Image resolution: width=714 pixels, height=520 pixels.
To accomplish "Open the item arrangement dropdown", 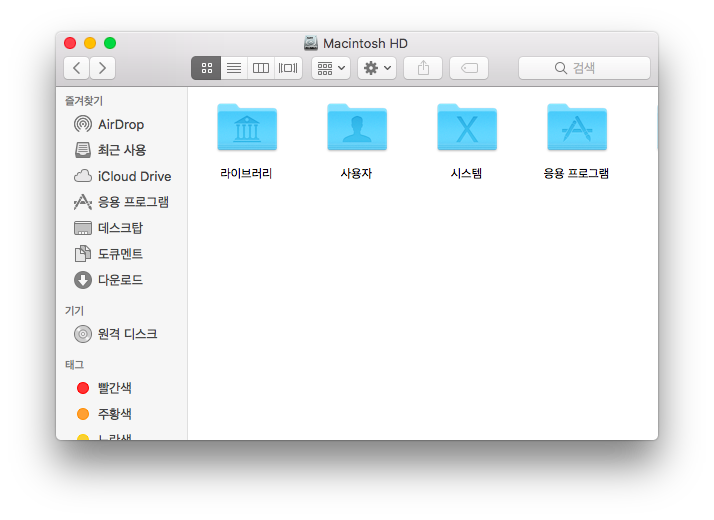I will (x=331, y=68).
